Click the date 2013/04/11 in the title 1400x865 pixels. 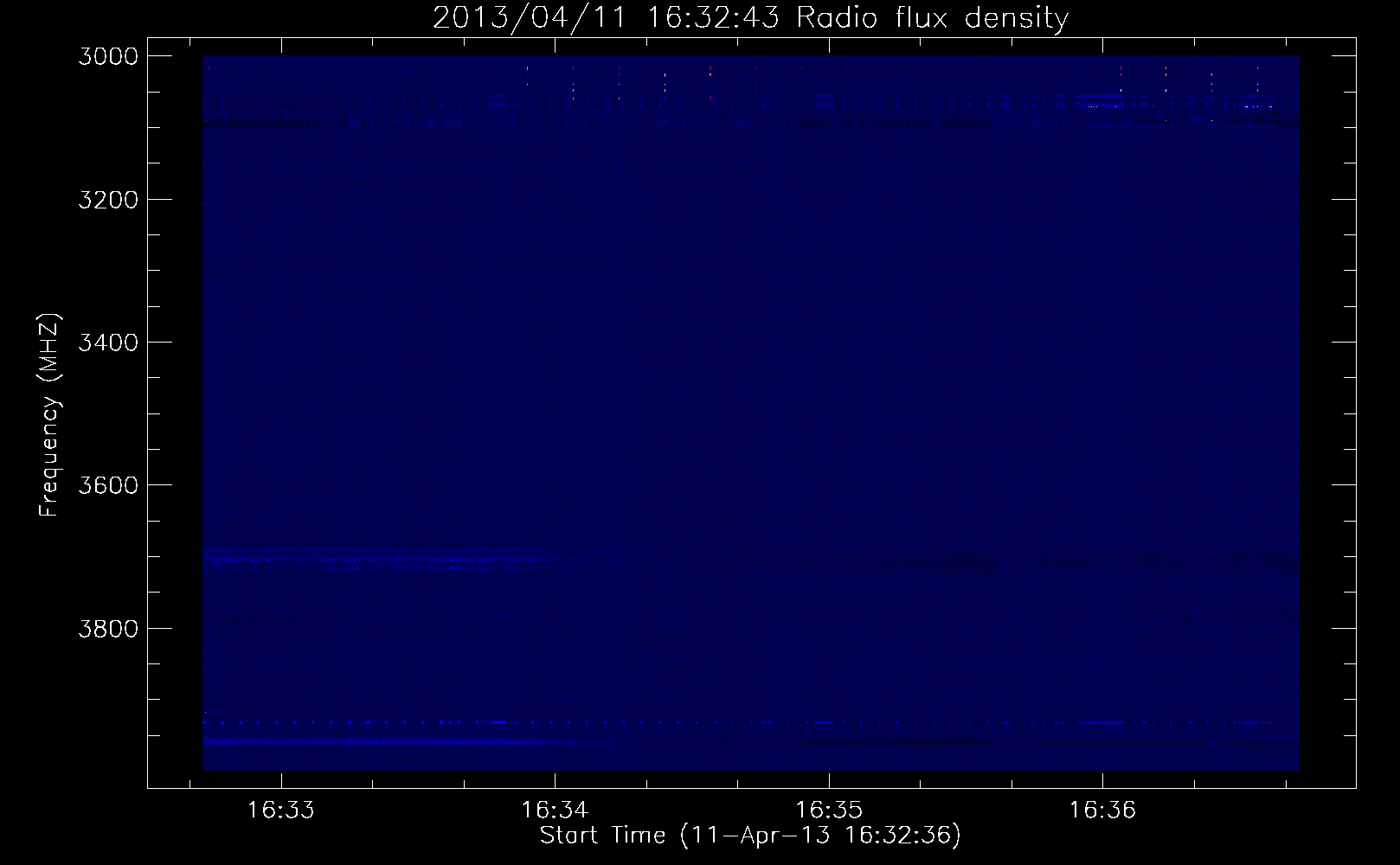(530, 18)
